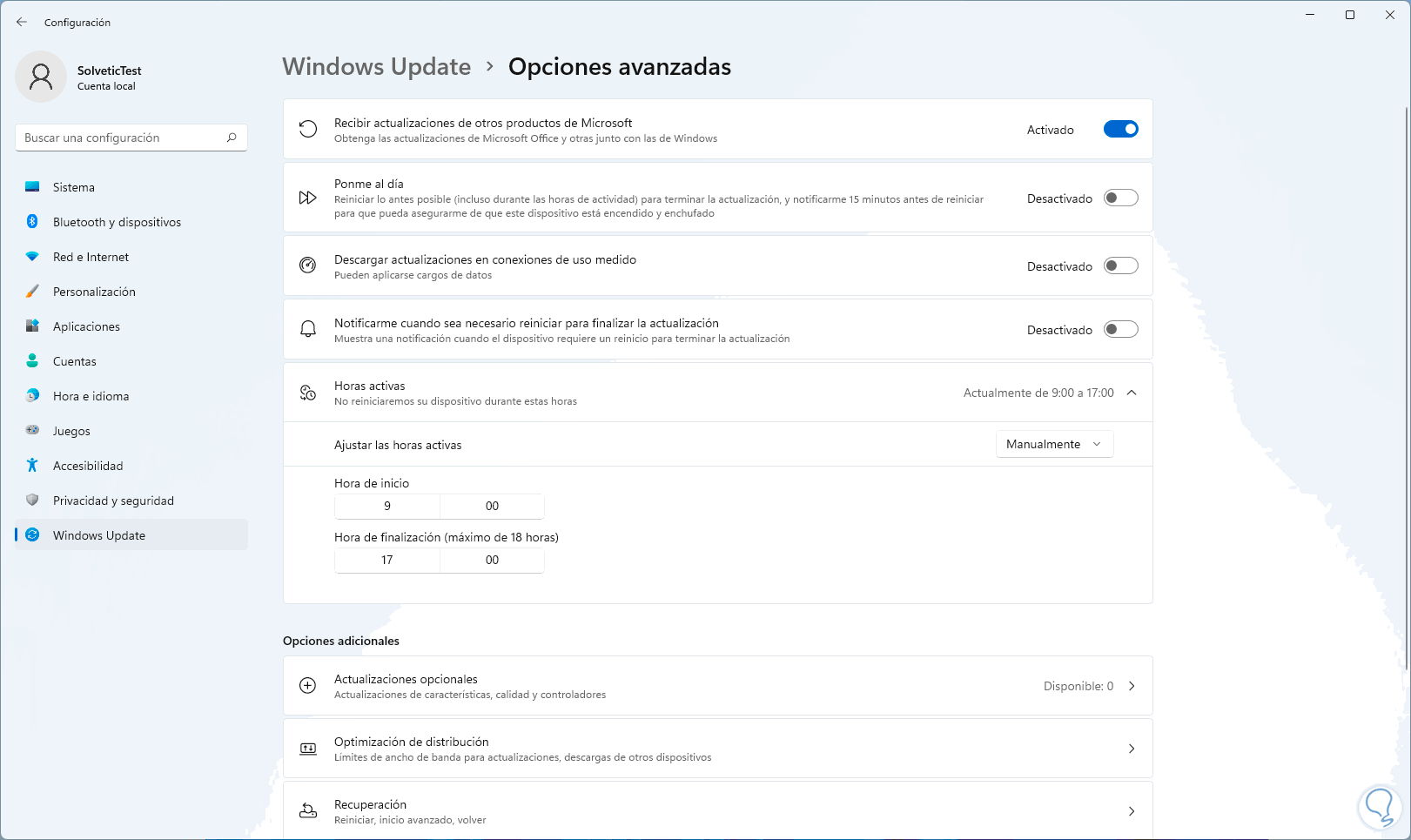1411x840 pixels.
Task: Click the Hora e idioma label
Action: click(91, 396)
